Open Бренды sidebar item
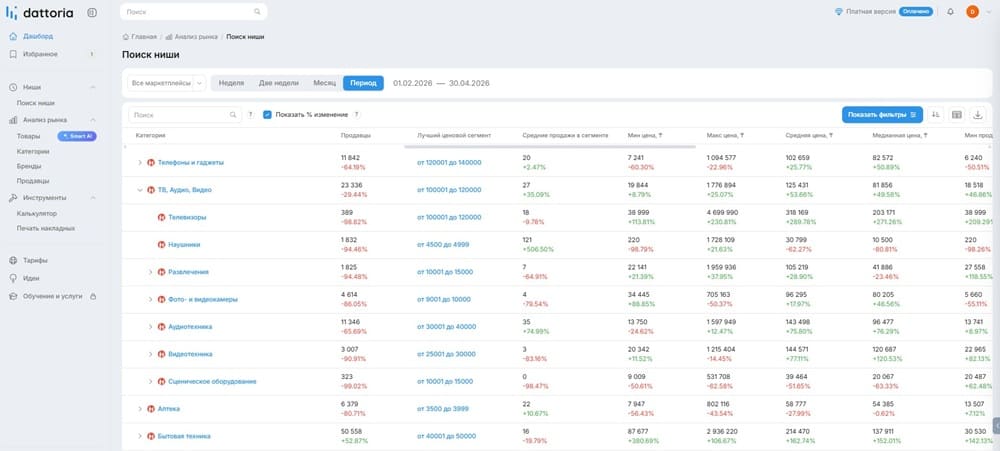Viewport: 1000px width, 451px height. tap(29, 166)
